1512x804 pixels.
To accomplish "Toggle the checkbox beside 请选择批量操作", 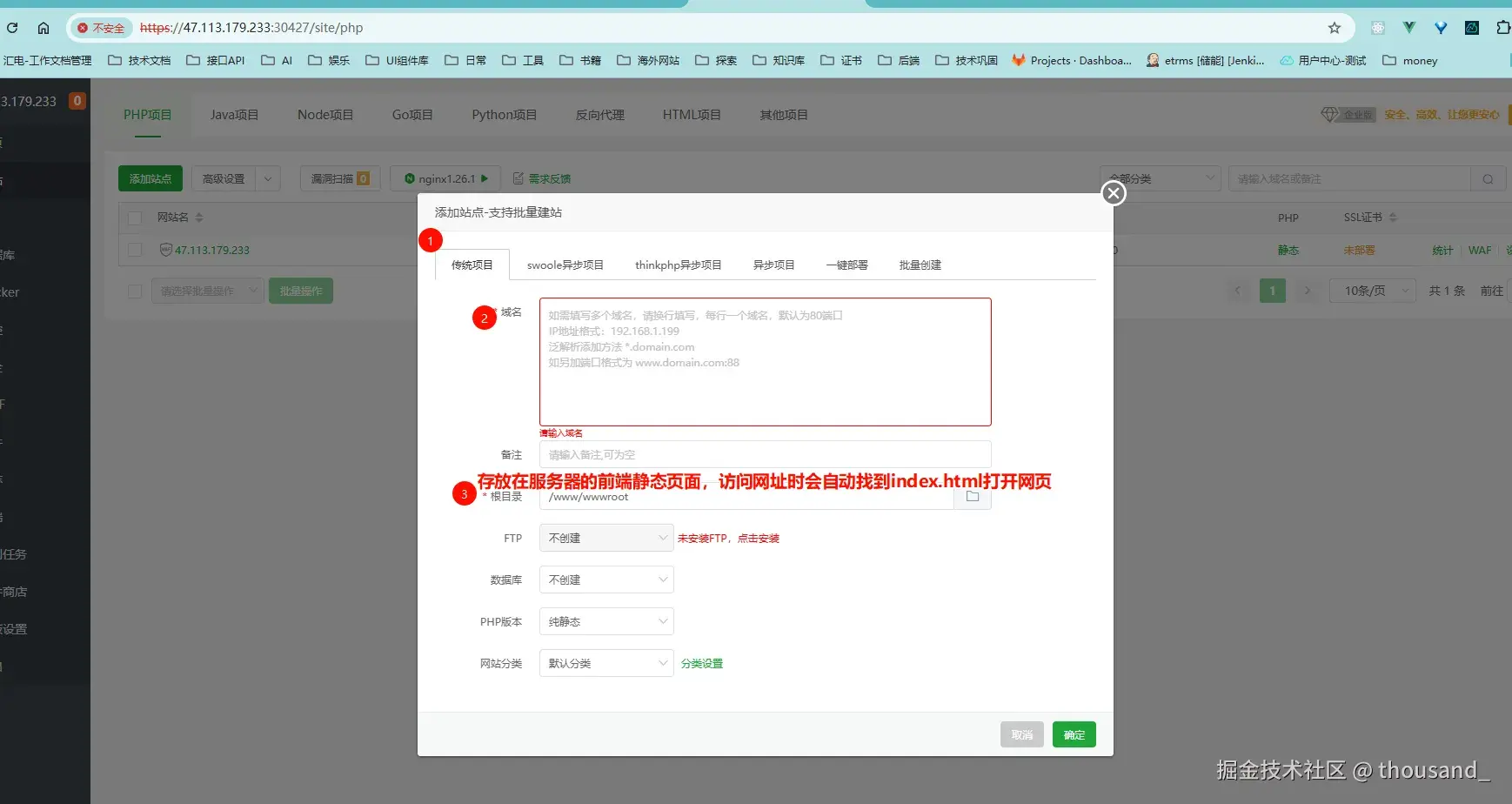I will [135, 291].
